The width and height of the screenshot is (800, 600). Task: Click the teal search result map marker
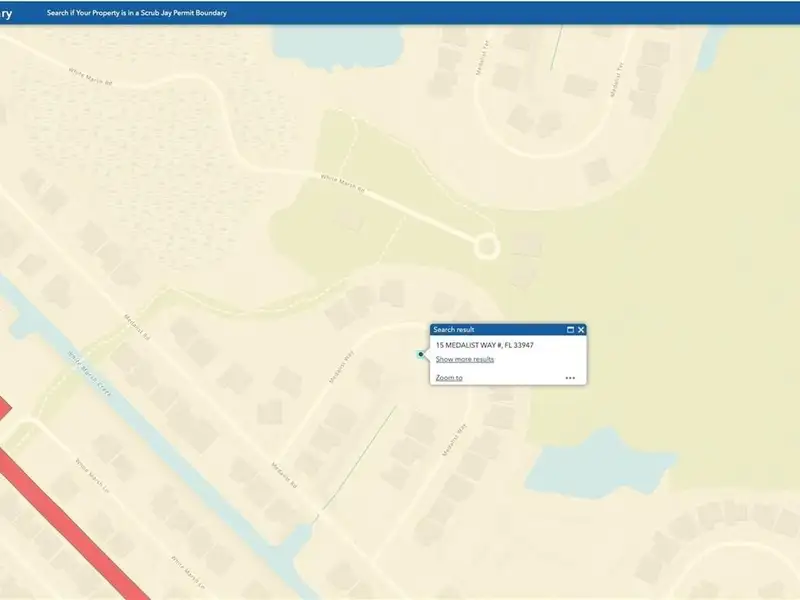[420, 353]
